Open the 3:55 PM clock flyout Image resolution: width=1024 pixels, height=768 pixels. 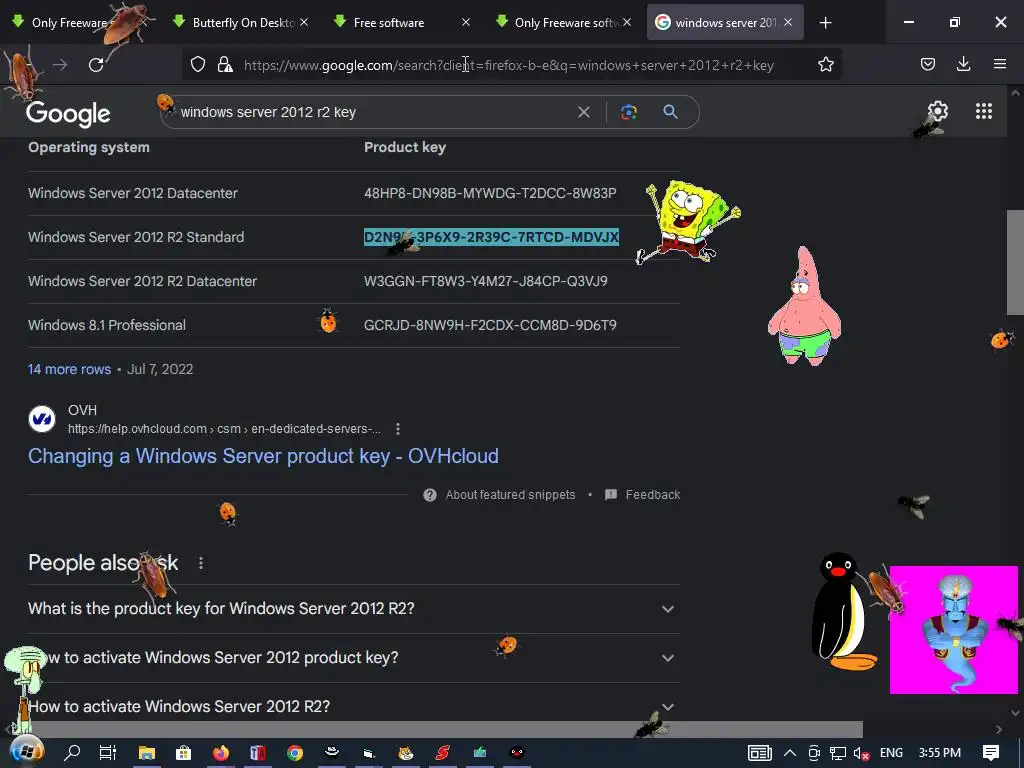(x=940, y=752)
